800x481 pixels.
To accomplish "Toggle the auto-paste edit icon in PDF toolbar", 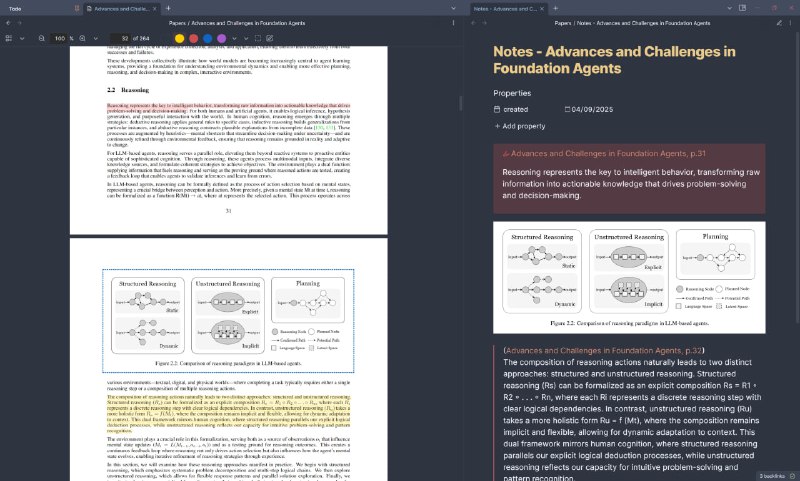I will 269,38.
